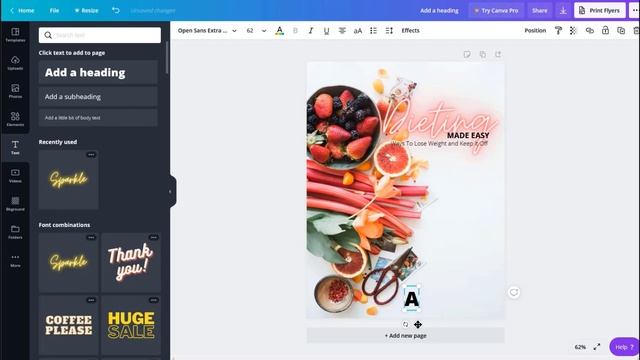Screen dimensions: 640x360
Task: Open the line spacing control
Action: [x=389, y=31]
